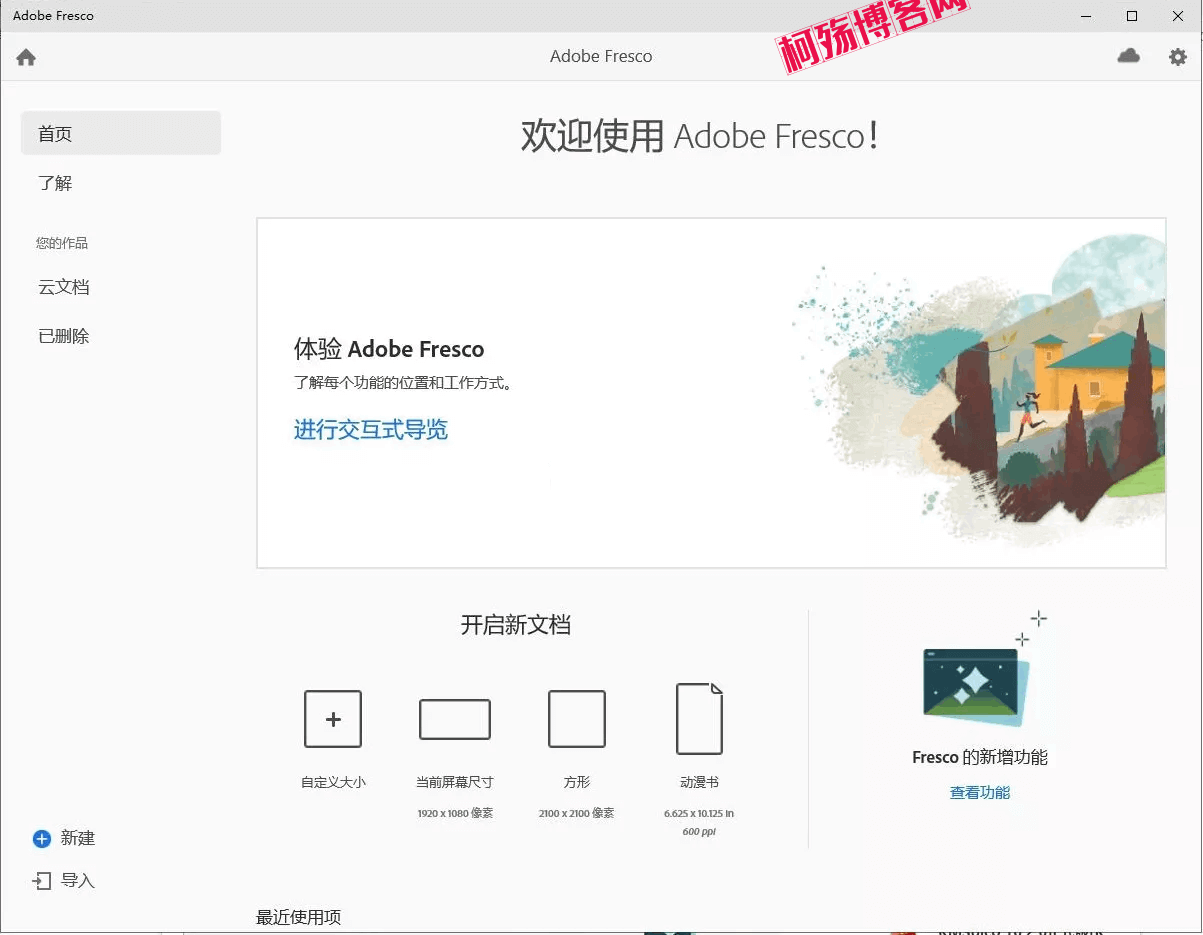
Task: Click the 导入 text label
Action: click(x=78, y=881)
